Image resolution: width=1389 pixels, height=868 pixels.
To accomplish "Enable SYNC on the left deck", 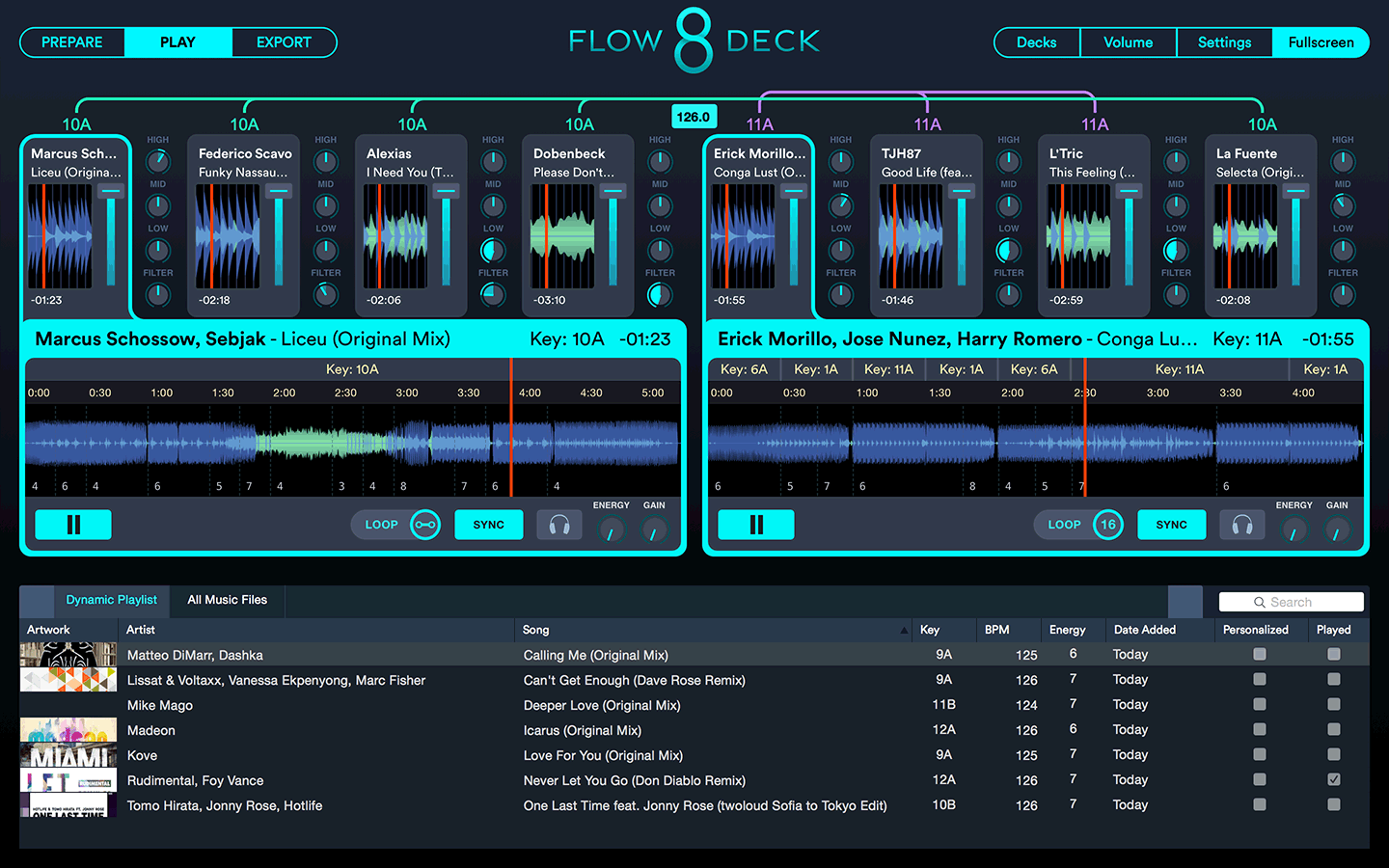I will pyautogui.click(x=489, y=525).
